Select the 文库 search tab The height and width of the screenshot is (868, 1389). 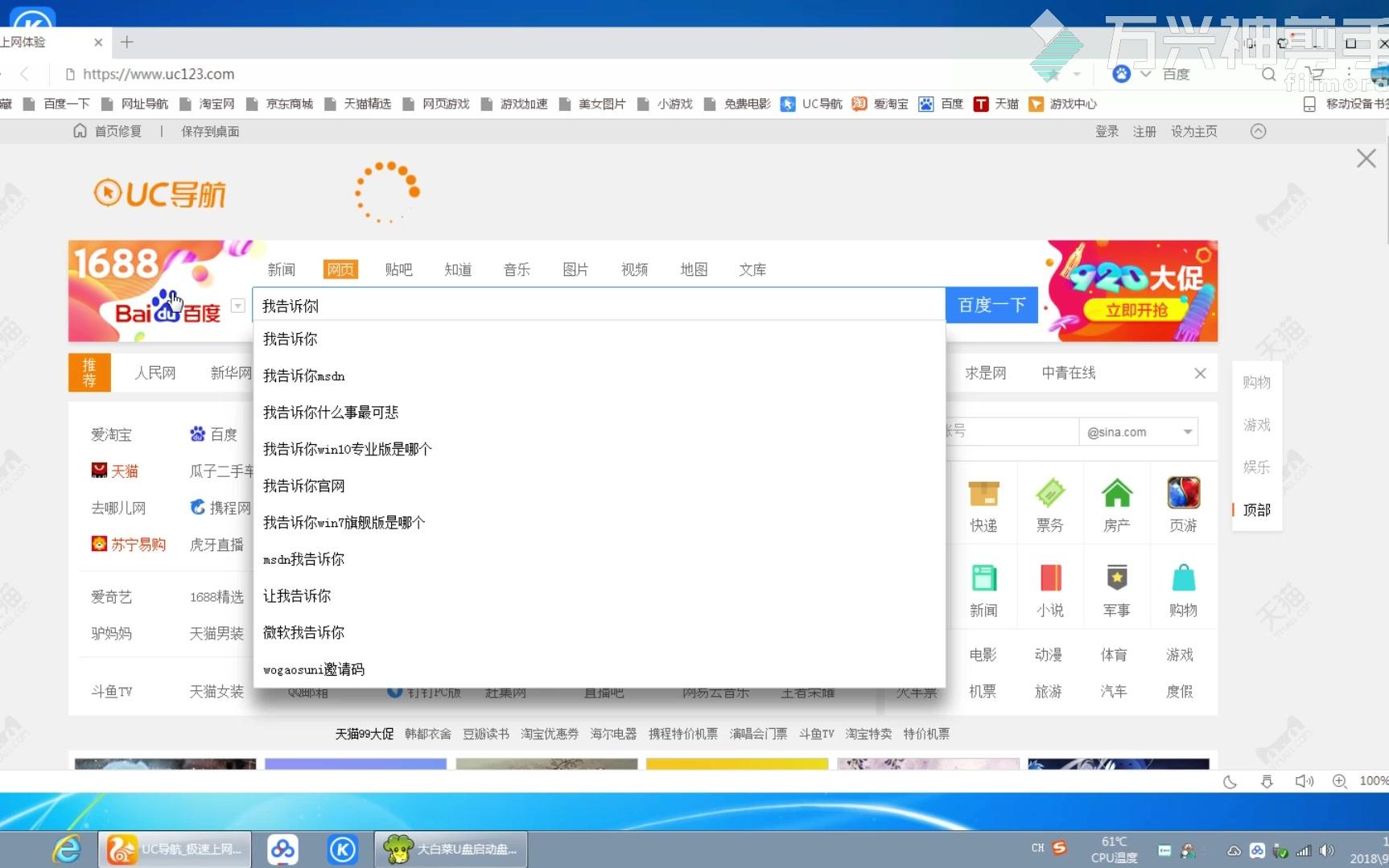(x=752, y=269)
